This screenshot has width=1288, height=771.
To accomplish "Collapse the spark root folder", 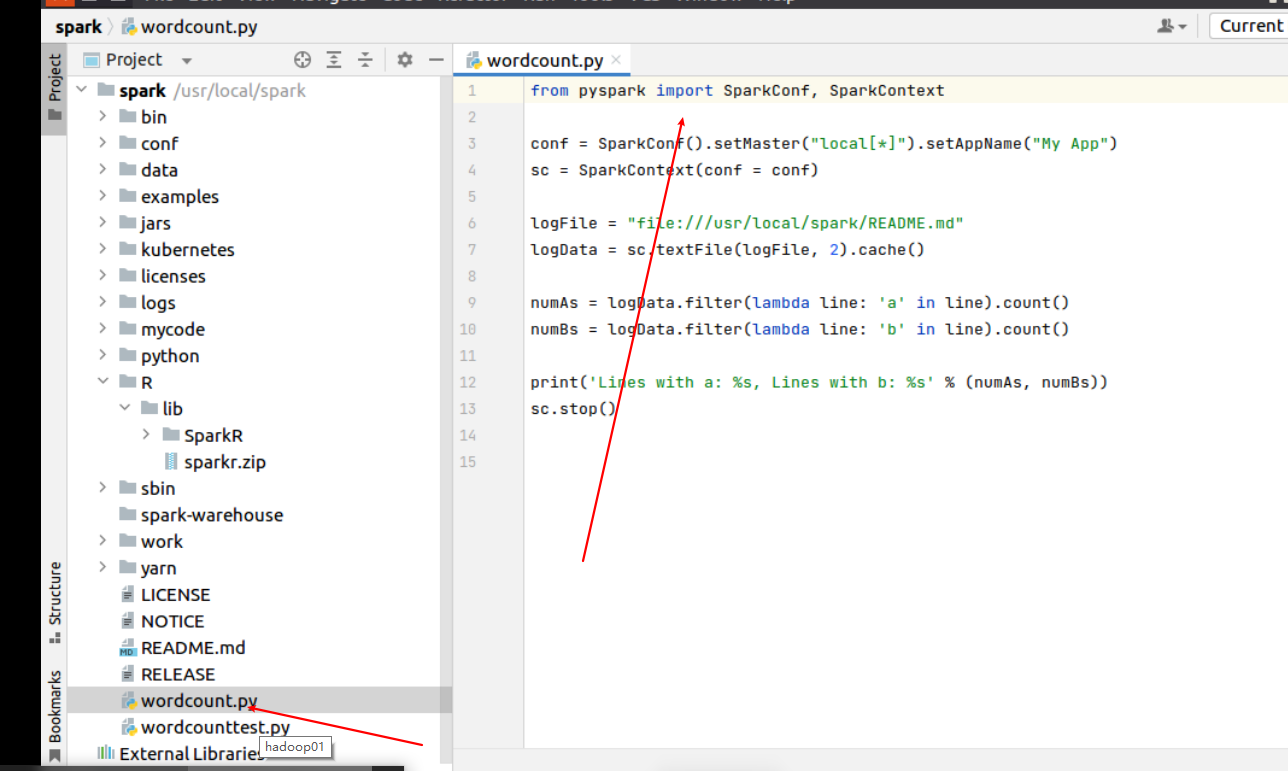I will click(x=81, y=90).
